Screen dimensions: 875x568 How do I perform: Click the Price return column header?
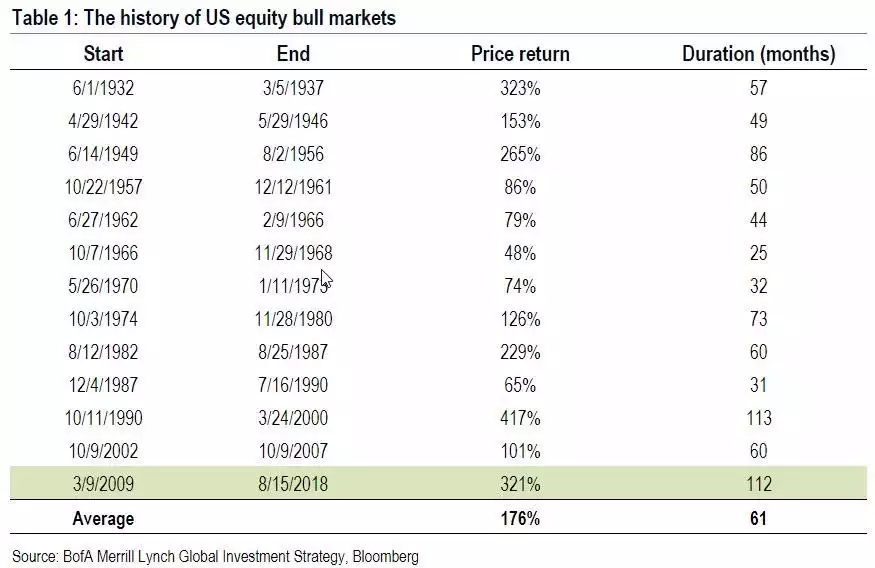click(x=520, y=54)
